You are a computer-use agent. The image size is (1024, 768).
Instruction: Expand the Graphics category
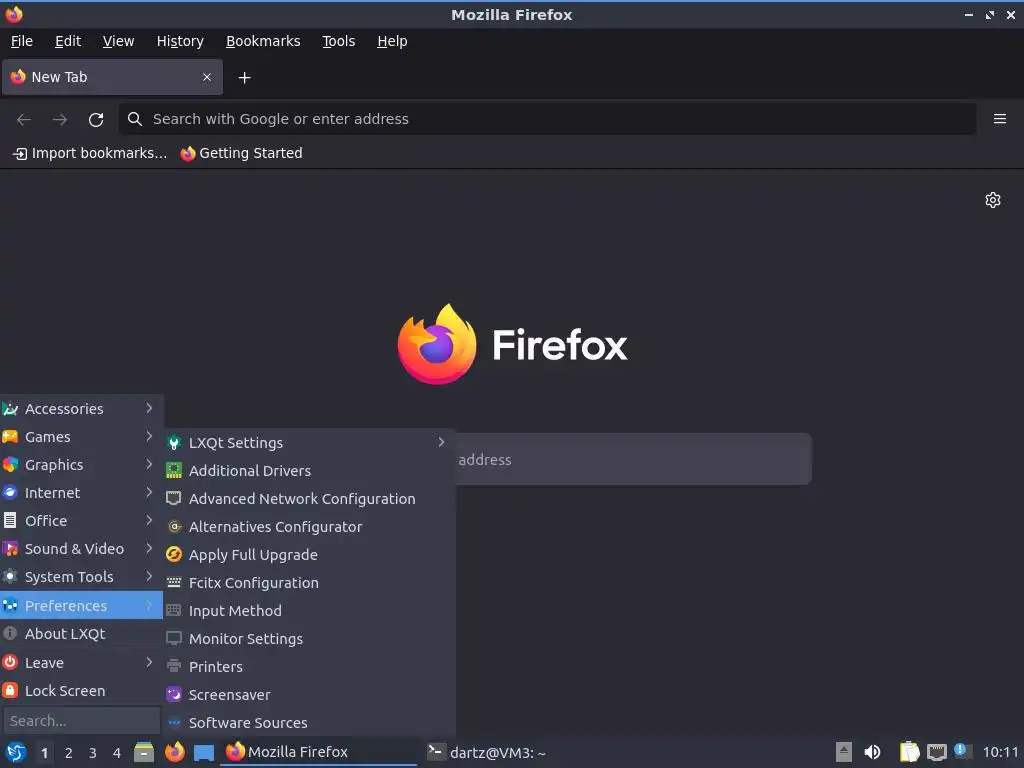(x=81, y=465)
